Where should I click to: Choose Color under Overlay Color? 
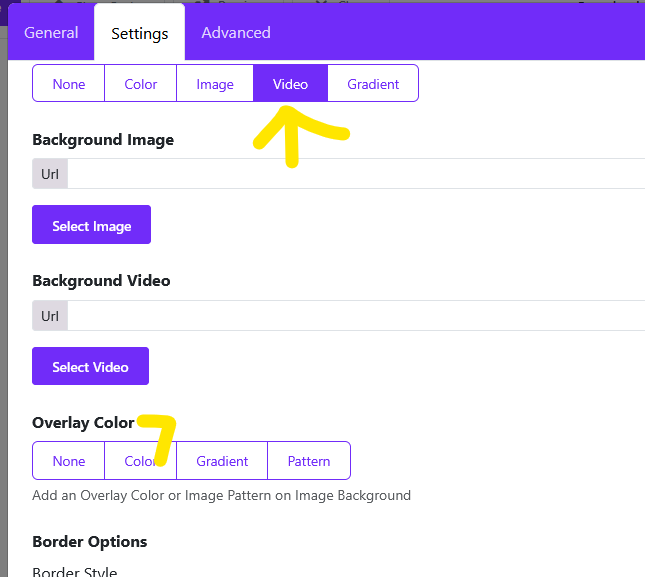tap(141, 461)
